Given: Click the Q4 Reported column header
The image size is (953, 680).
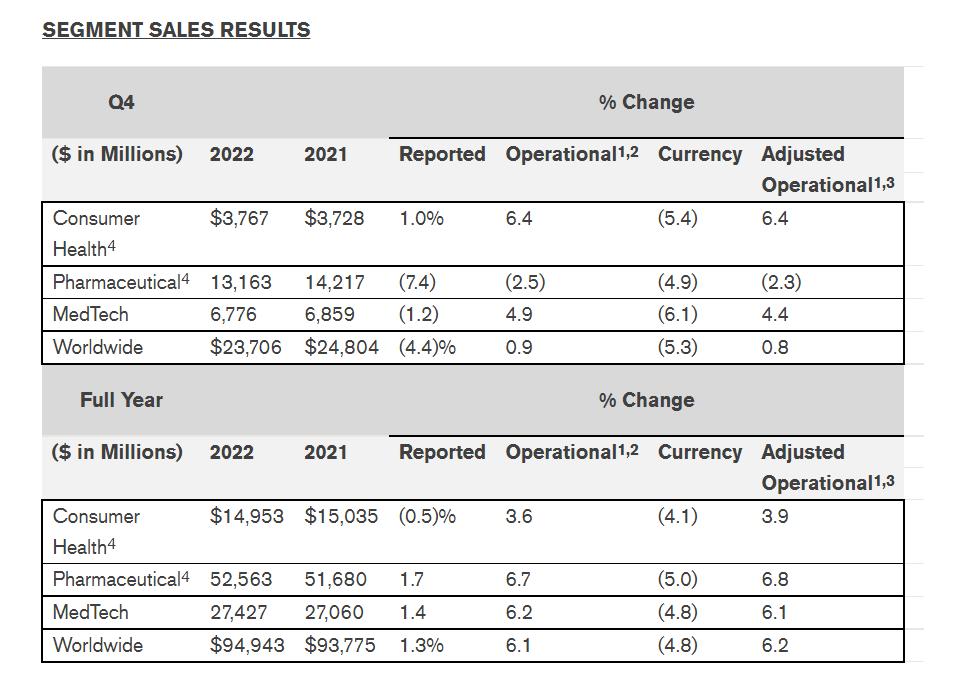Looking at the screenshot, I should (x=442, y=154).
